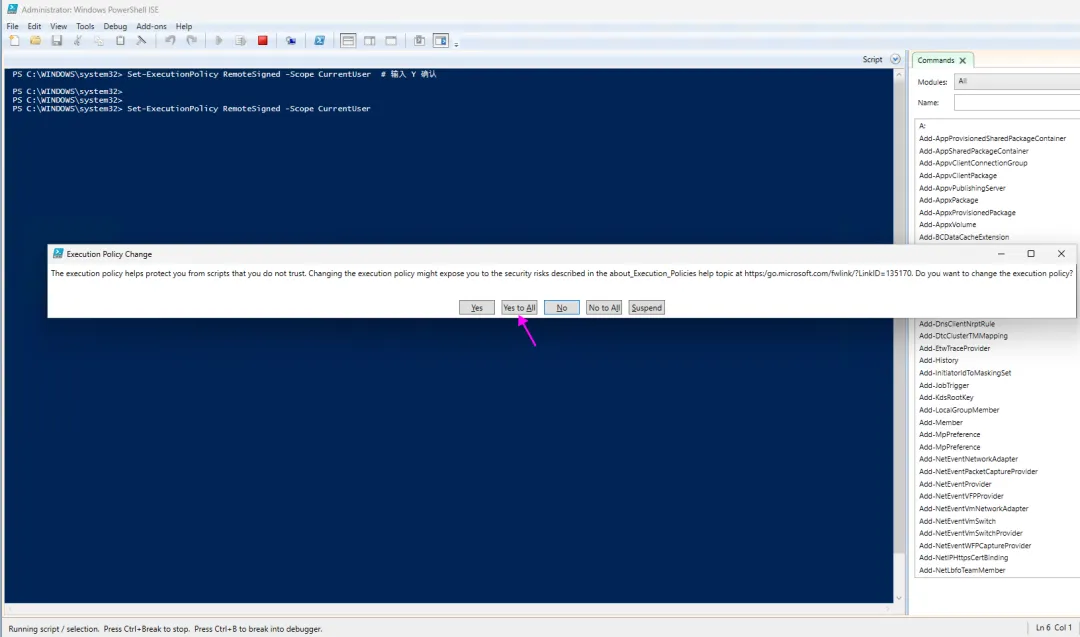Image resolution: width=1080 pixels, height=637 pixels.
Task: Click Show Script Pane Top icon
Action: click(x=348, y=41)
